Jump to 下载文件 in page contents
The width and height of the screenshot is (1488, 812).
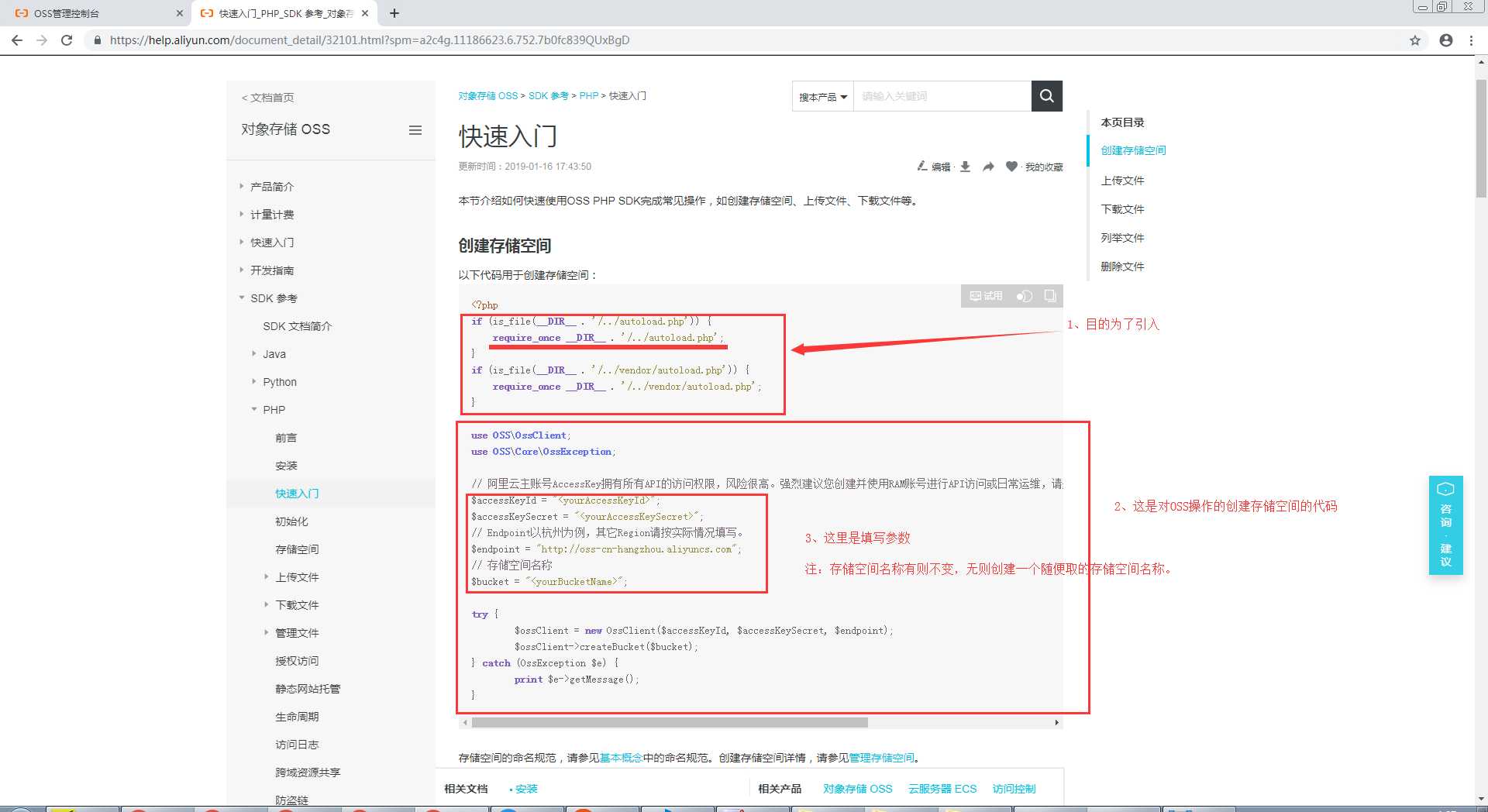pyautogui.click(x=1122, y=209)
